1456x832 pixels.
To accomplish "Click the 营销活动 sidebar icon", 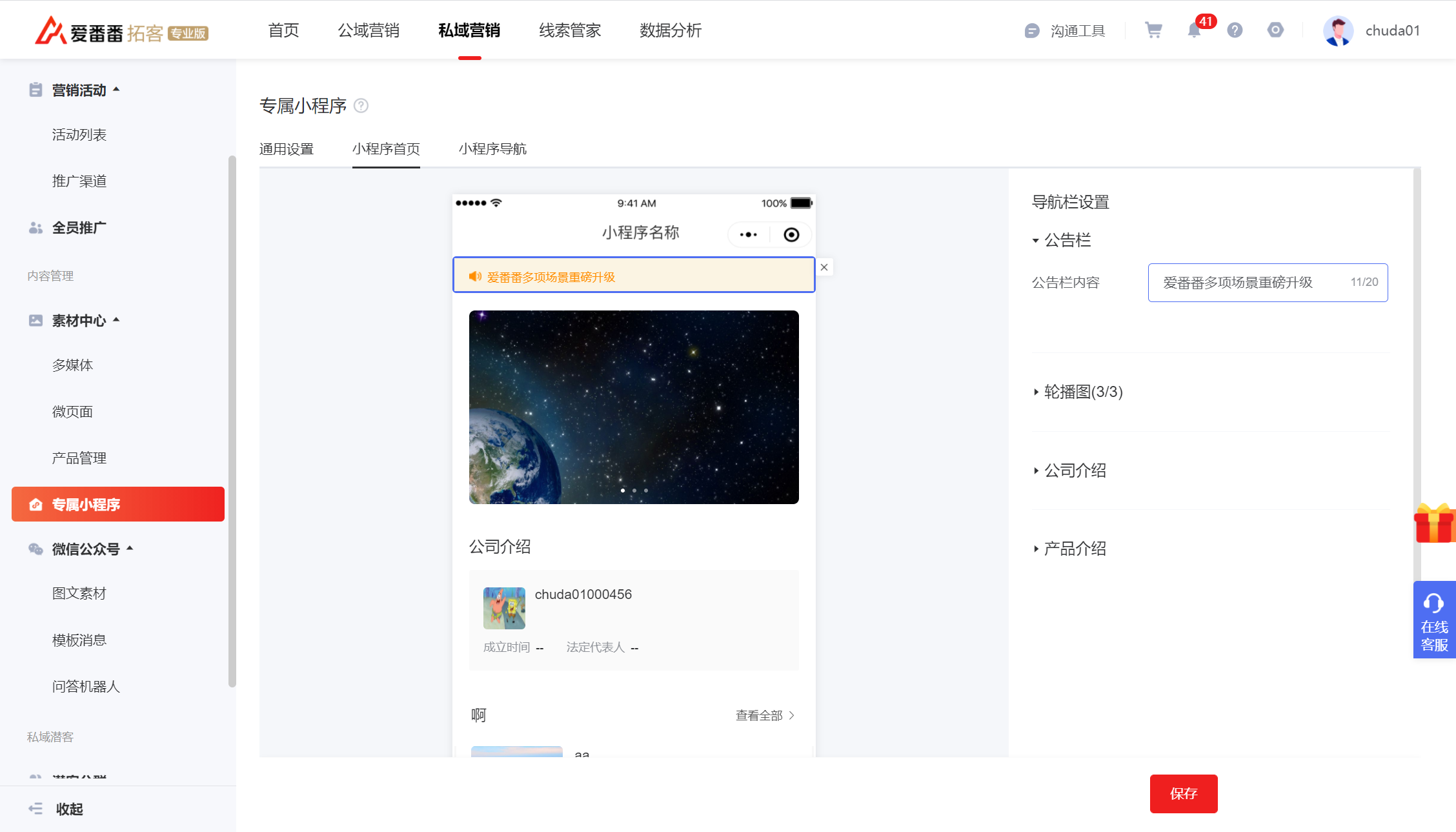I will pyautogui.click(x=36, y=90).
